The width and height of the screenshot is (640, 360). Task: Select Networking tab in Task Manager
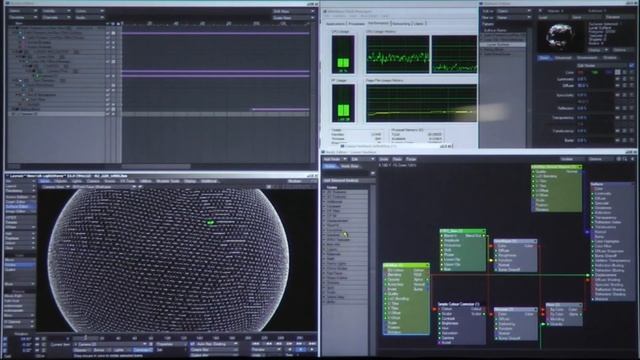401,24
